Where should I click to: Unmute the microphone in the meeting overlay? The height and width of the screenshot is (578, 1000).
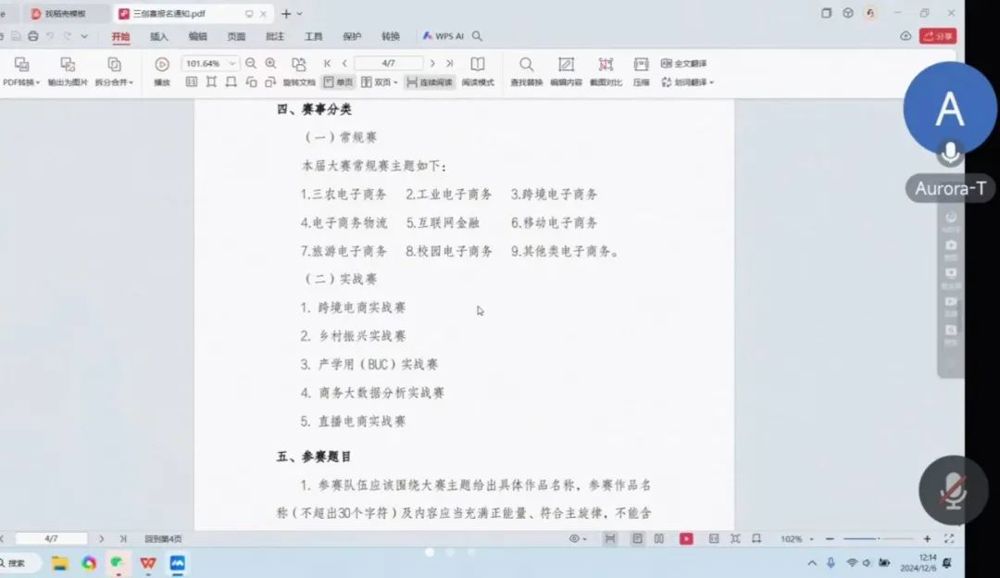(950, 490)
